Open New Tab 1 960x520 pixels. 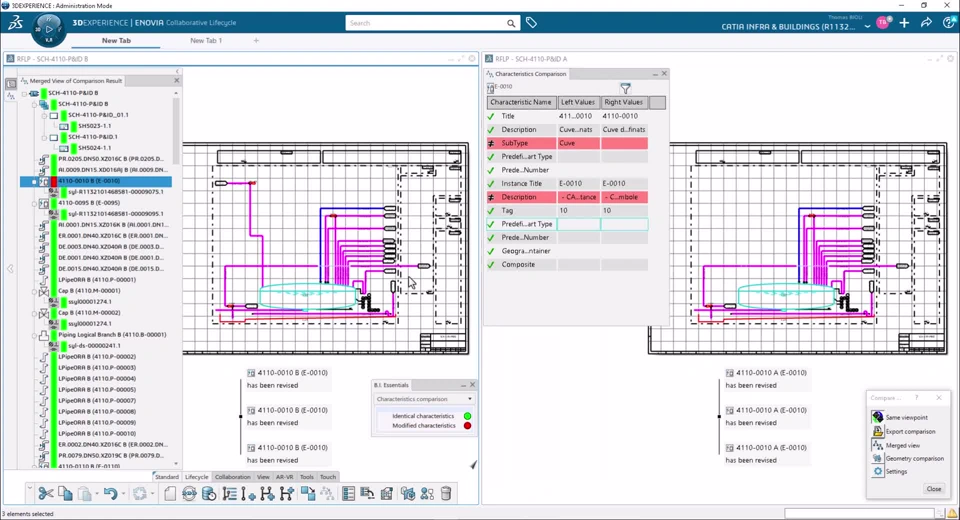point(206,40)
